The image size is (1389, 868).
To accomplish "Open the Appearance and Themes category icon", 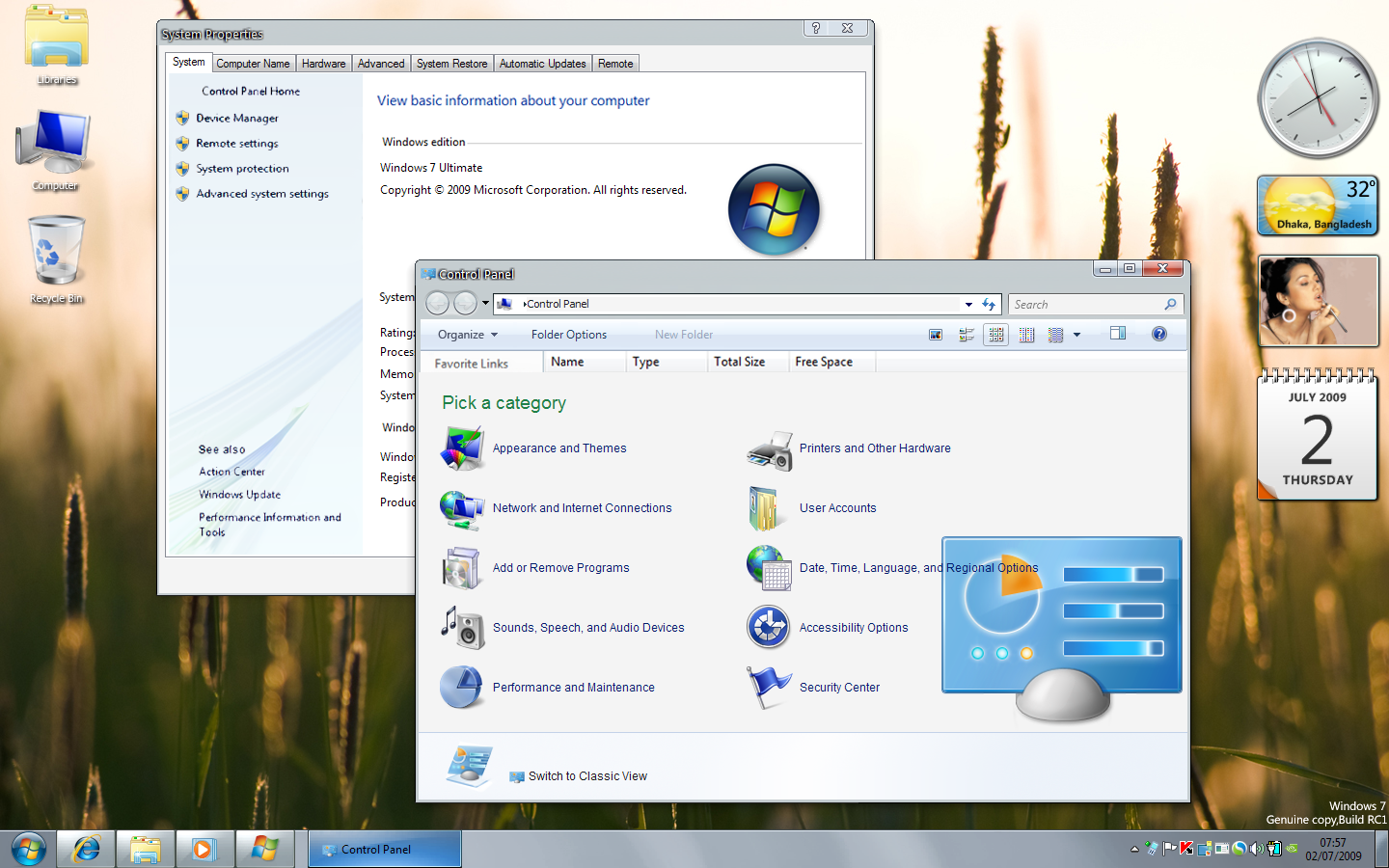I will [x=462, y=448].
